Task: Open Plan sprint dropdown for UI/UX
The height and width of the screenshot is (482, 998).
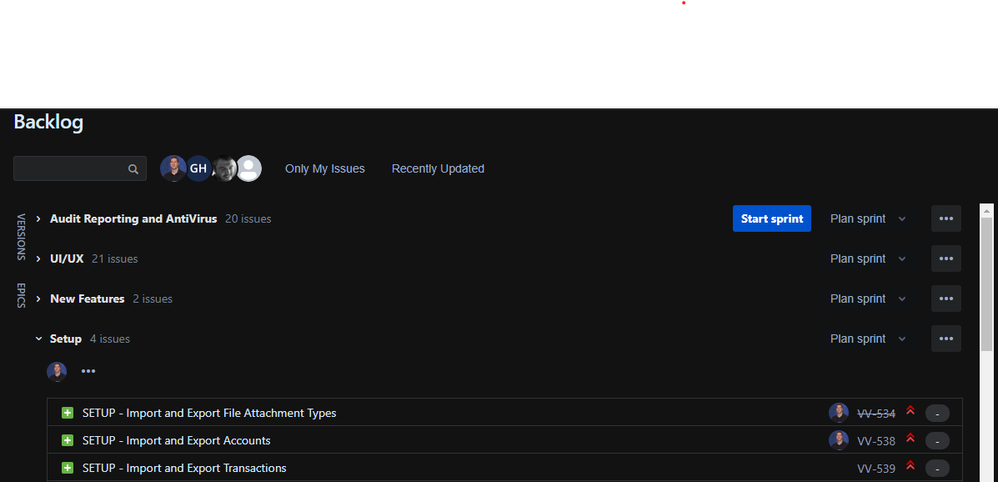Action: [868, 259]
